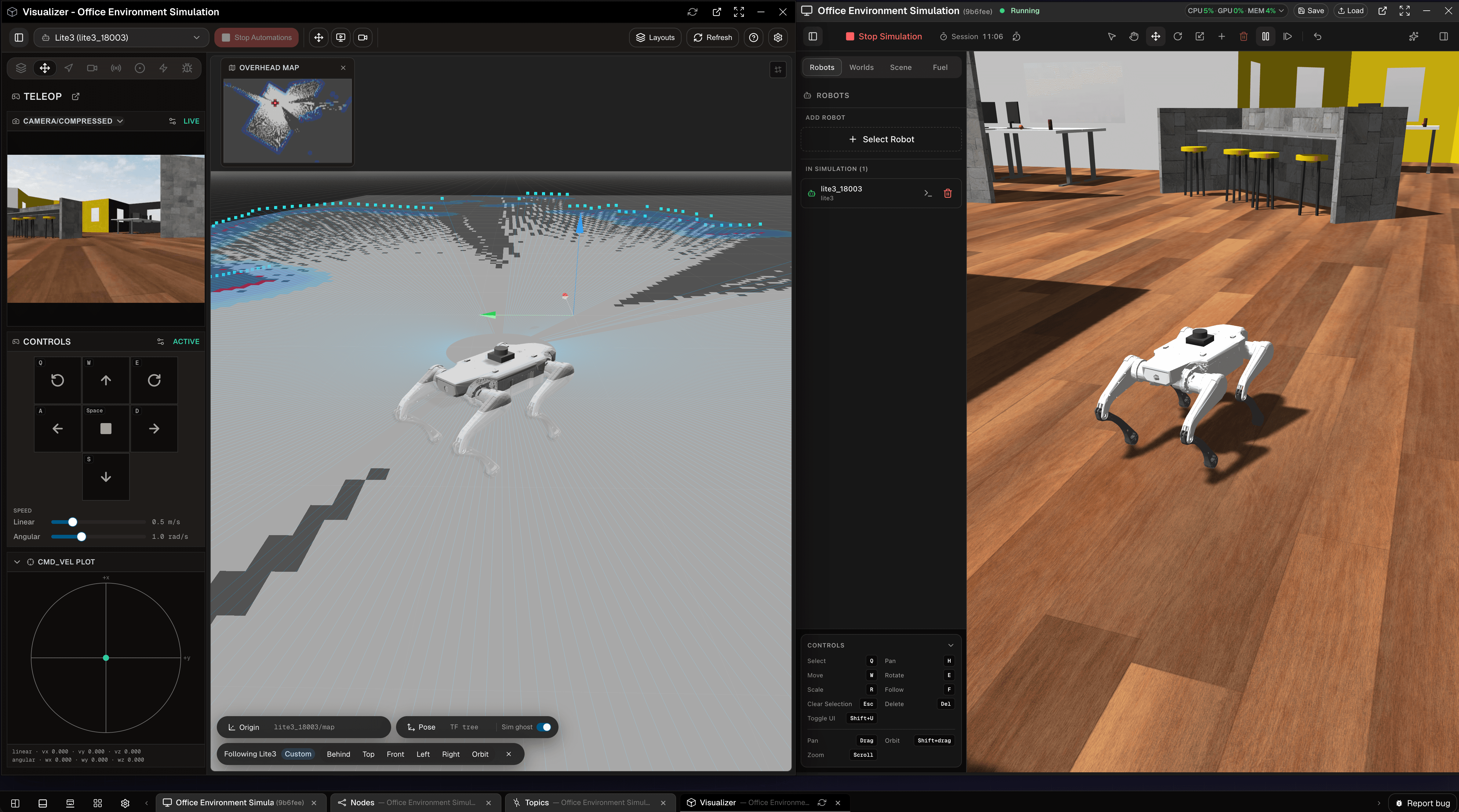Toggle Visualizer left sidebar panel
Image resolution: width=1459 pixels, height=812 pixels.
click(19, 37)
